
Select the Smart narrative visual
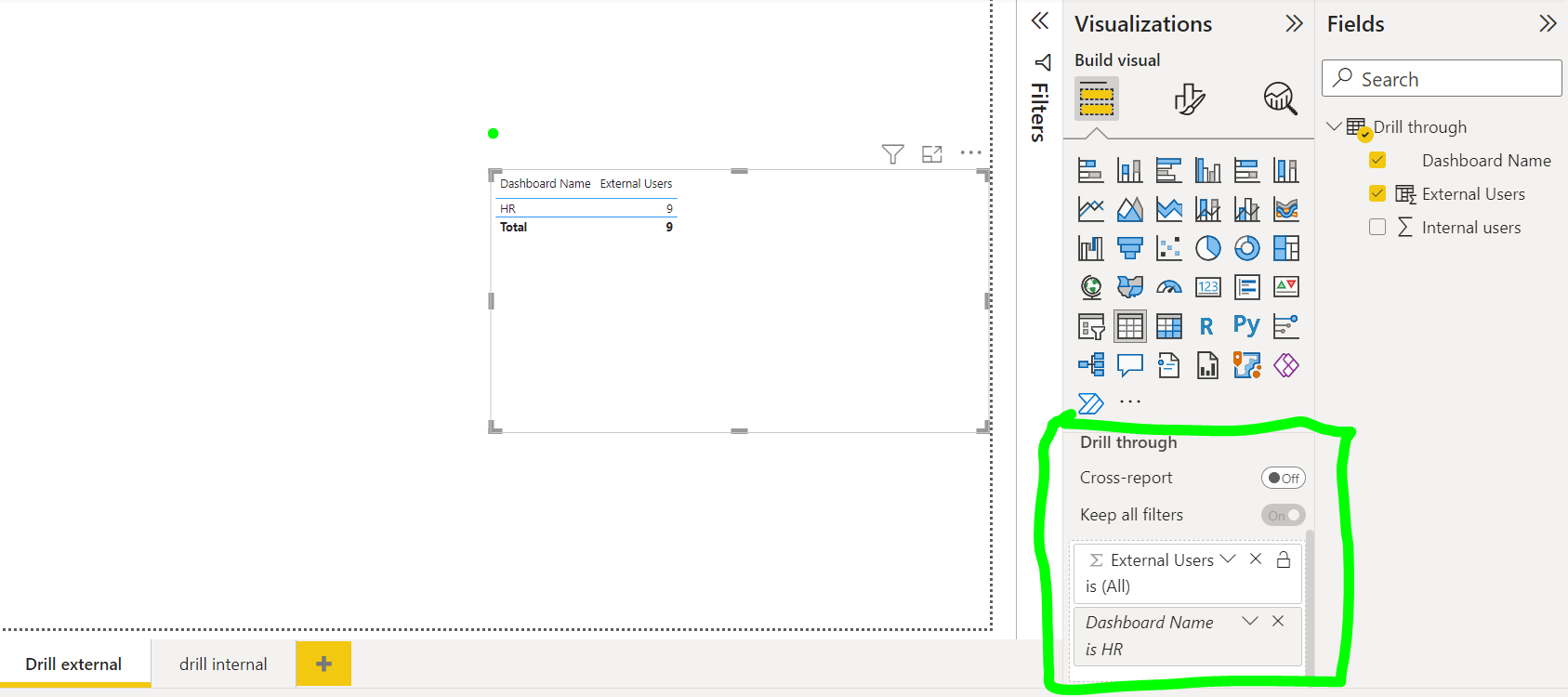point(1169,365)
